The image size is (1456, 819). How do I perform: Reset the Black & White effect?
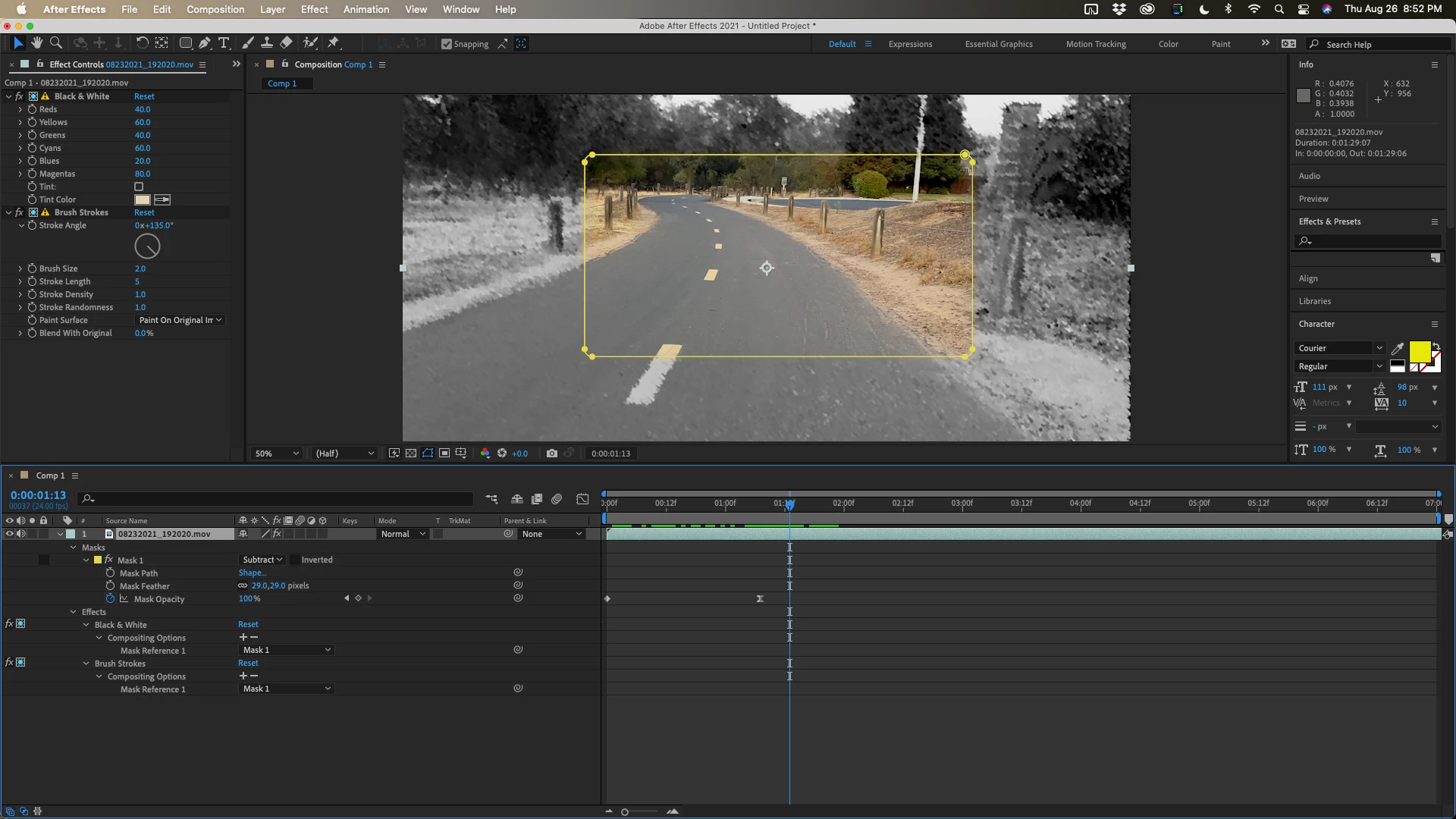144,96
